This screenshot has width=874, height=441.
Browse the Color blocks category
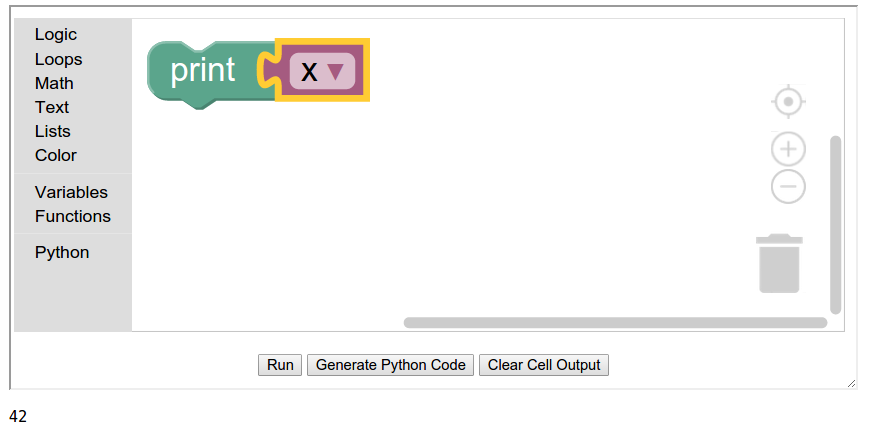click(56, 155)
